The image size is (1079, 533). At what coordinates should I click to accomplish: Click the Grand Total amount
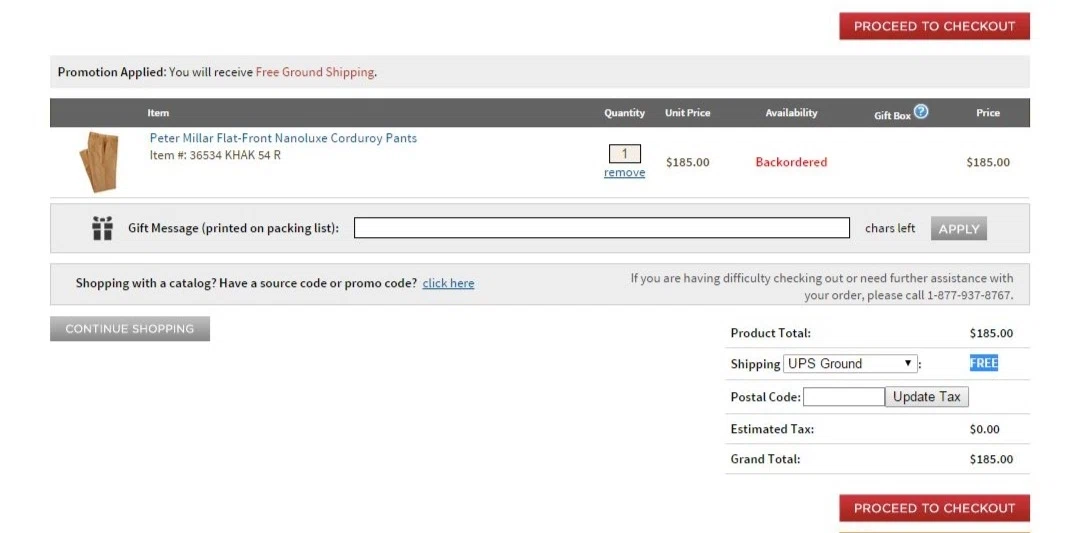(x=992, y=459)
